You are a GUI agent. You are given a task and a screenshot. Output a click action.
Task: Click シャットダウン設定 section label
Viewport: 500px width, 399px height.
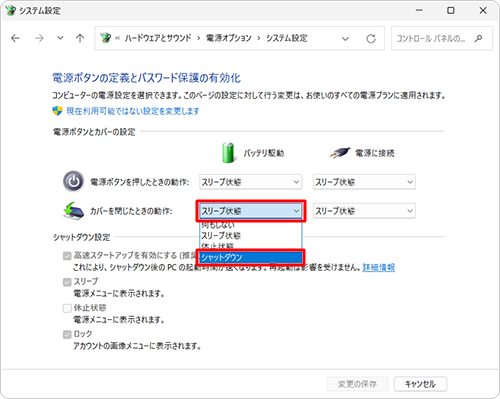click(x=82, y=237)
